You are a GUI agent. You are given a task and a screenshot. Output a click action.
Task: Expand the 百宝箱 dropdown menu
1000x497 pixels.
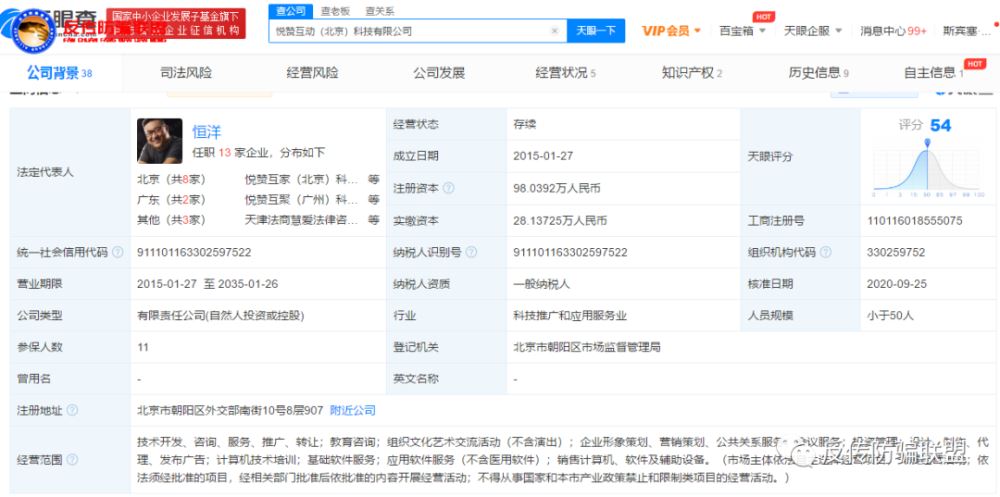(744, 31)
